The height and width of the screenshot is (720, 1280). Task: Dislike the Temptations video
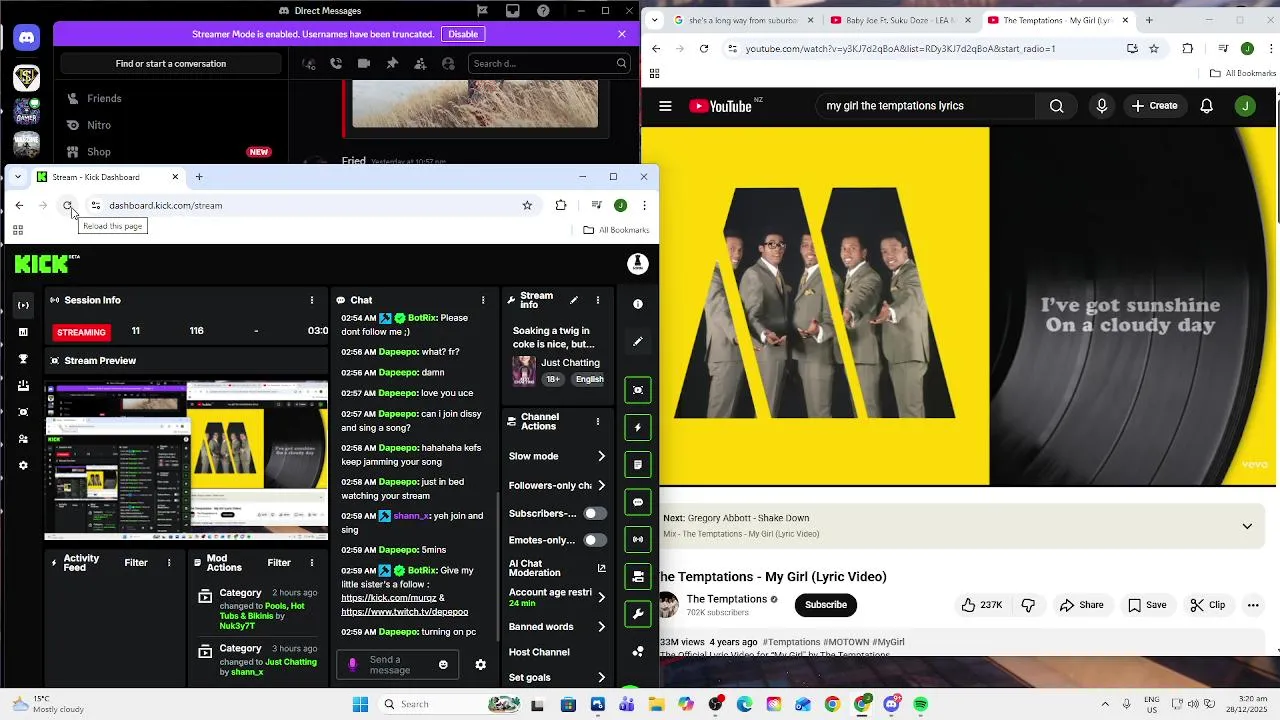point(1028,605)
